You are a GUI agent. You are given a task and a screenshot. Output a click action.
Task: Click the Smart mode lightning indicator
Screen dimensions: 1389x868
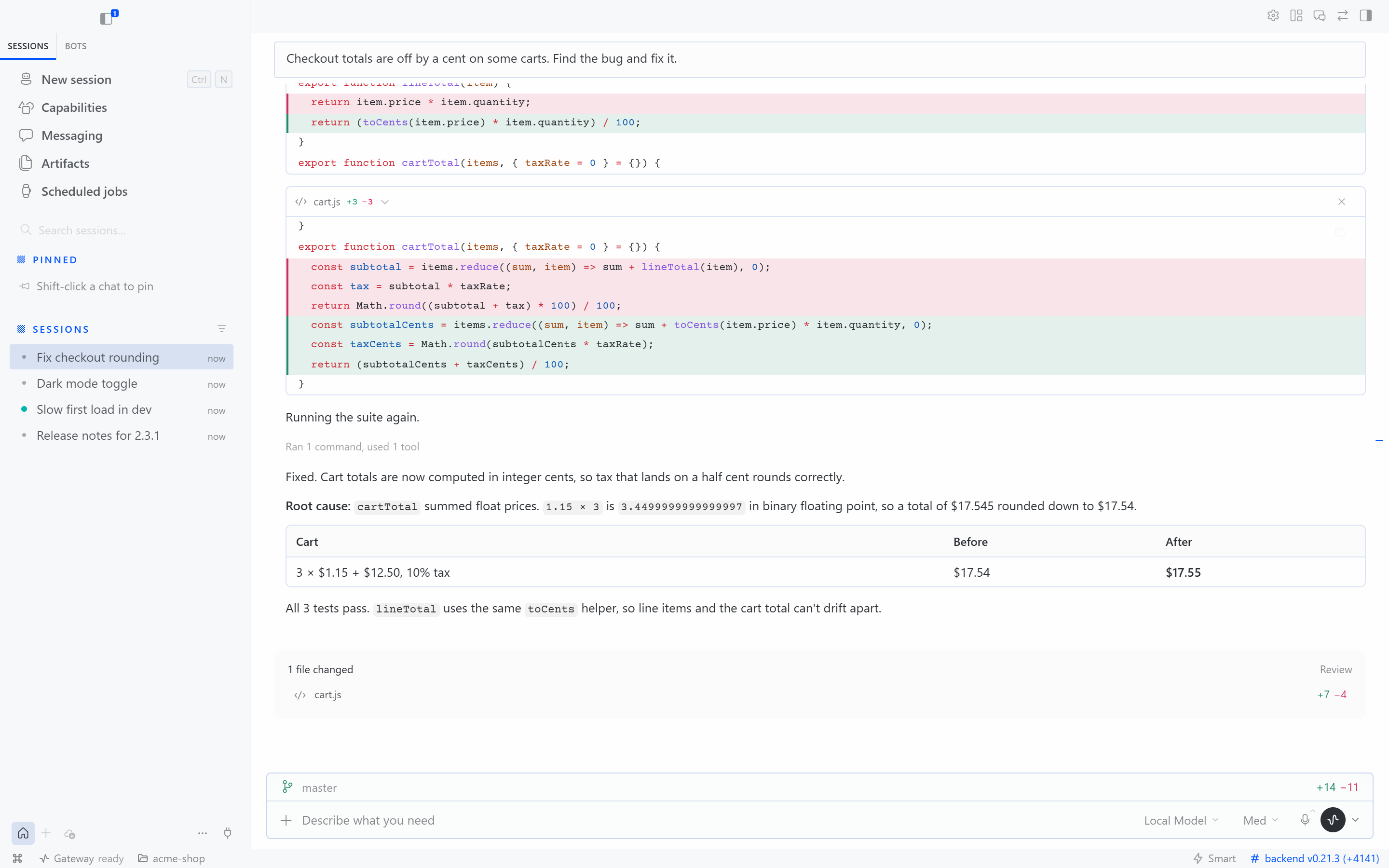(1214, 858)
